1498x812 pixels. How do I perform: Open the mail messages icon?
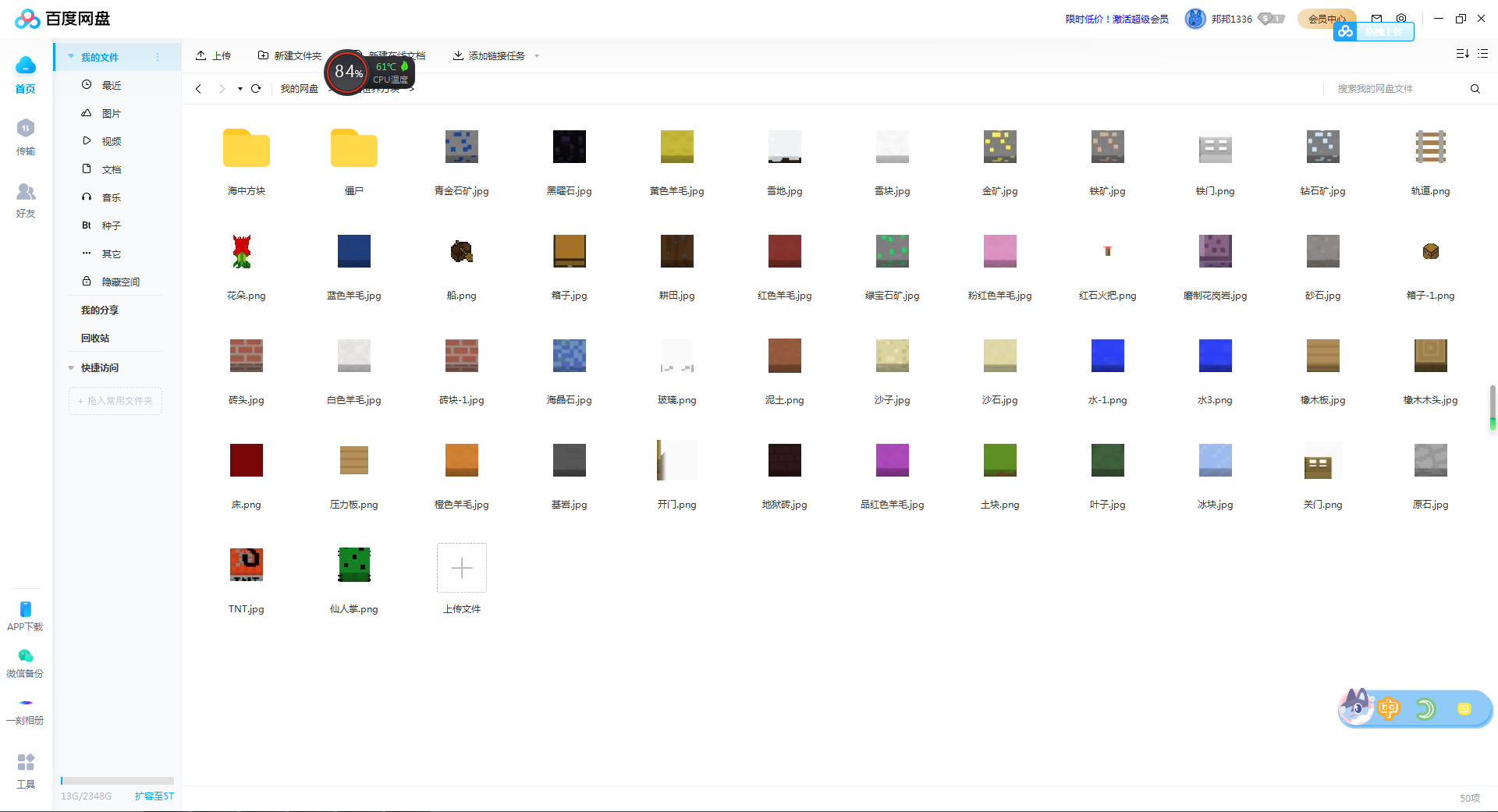[x=1377, y=19]
